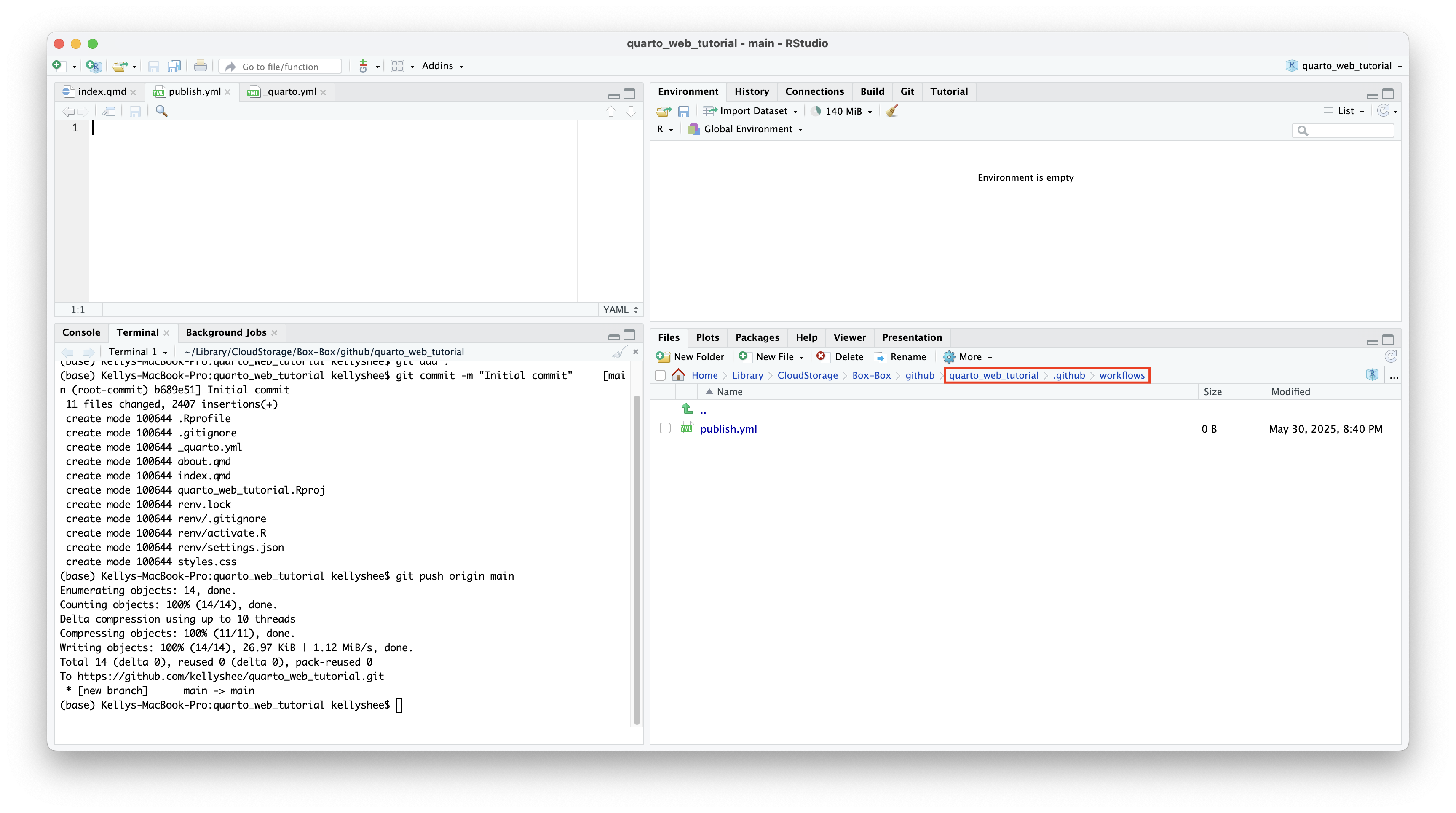Close the publish.yml editor tab
The image size is (1456, 813).
[228, 92]
